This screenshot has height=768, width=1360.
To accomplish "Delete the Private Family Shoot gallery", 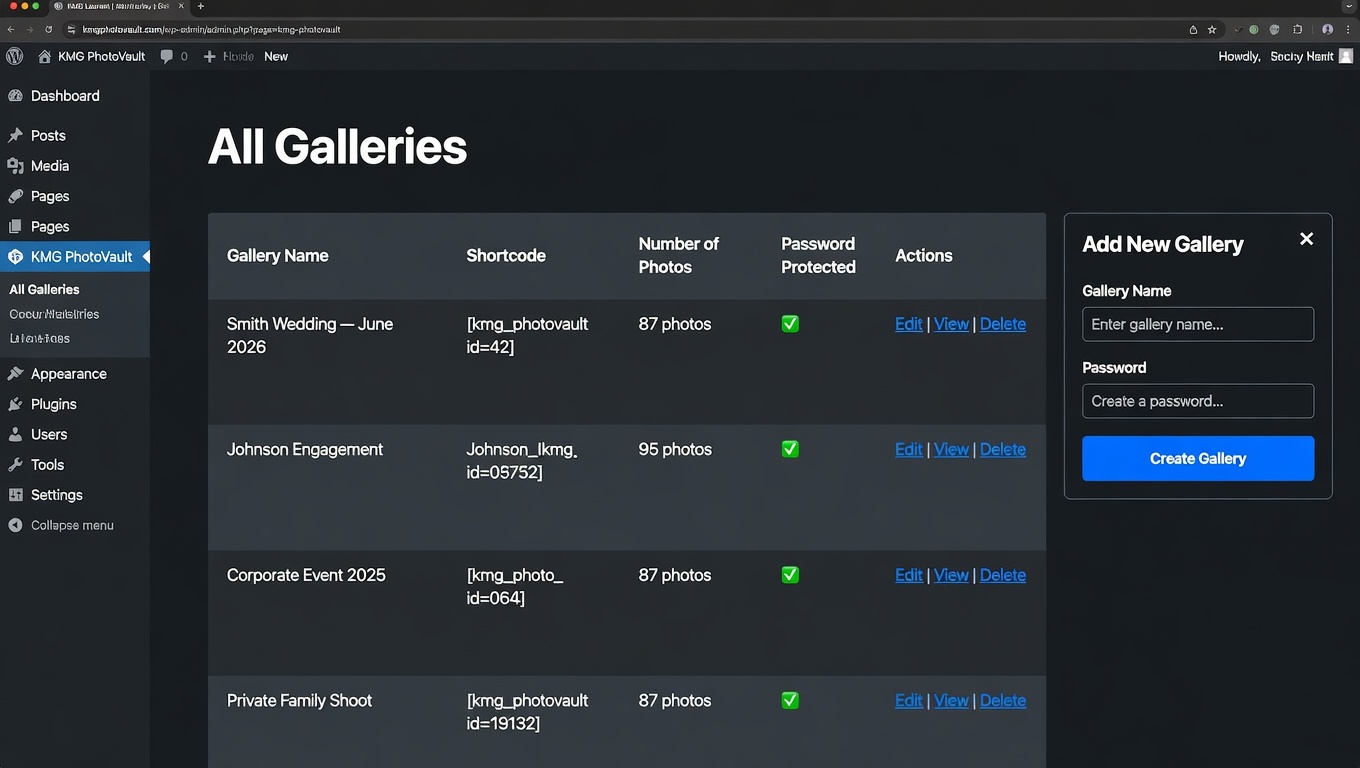I will point(1002,701).
